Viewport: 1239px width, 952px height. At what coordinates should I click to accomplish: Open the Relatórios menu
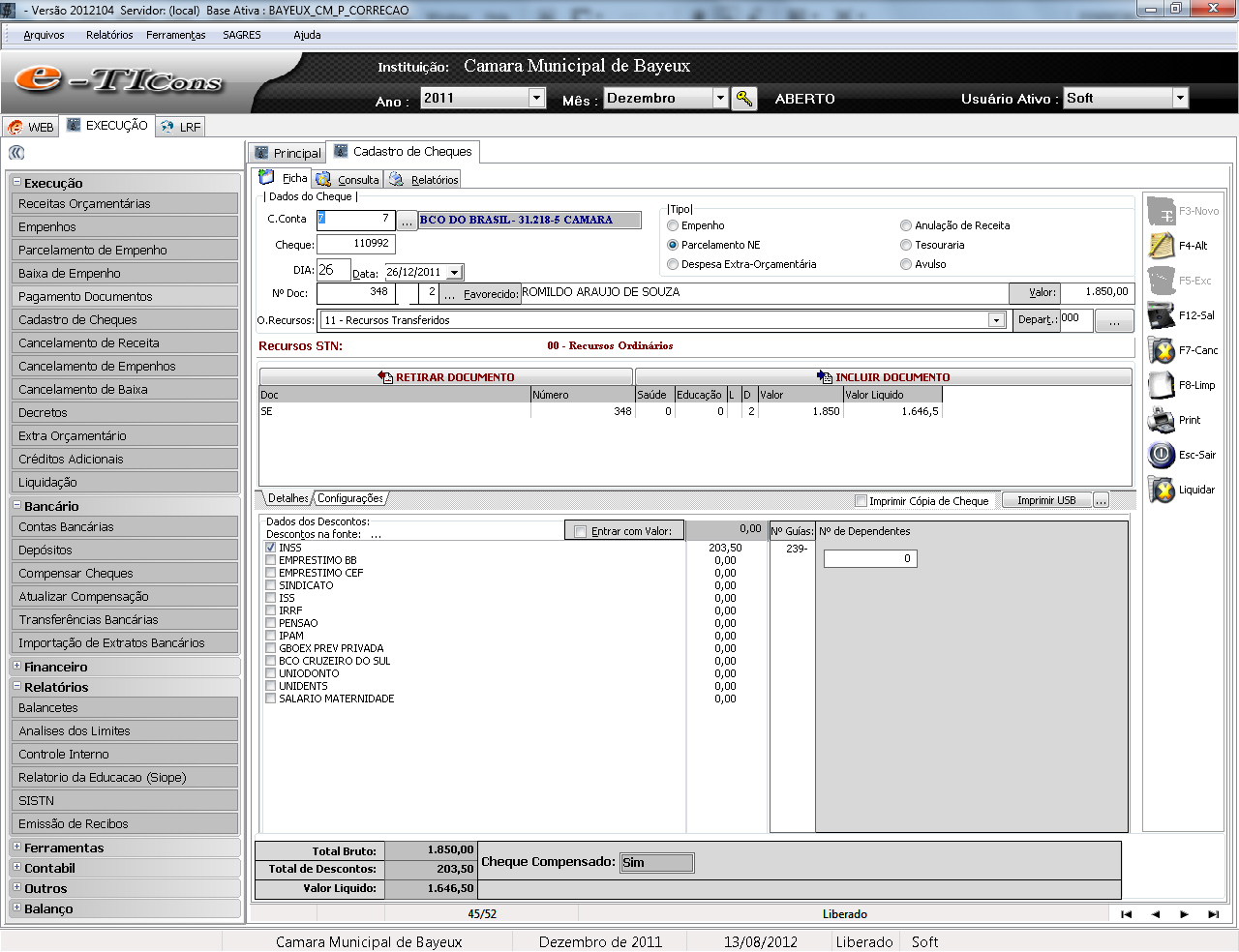click(x=109, y=35)
